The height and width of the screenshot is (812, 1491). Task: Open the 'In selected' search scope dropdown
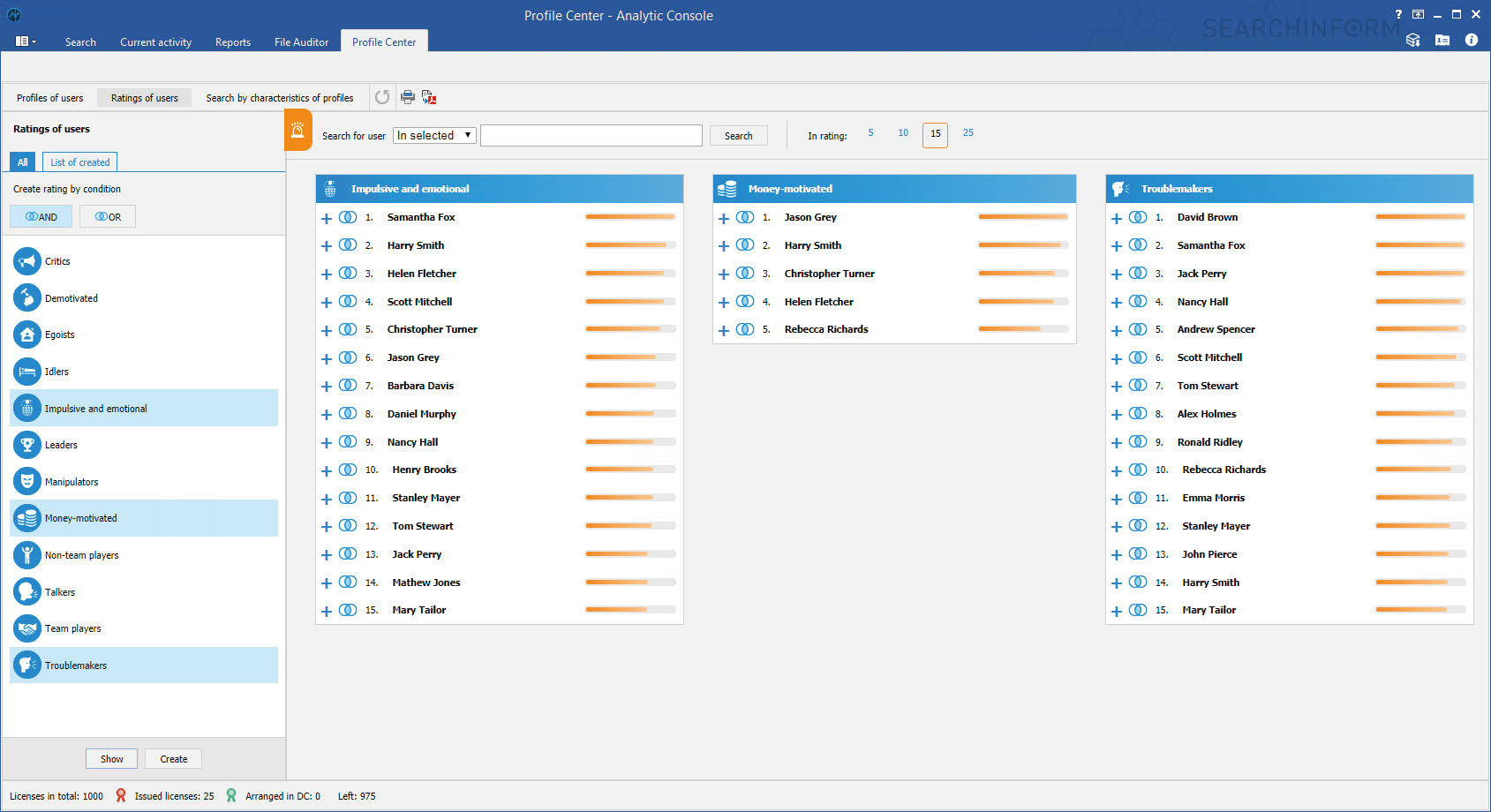click(x=434, y=135)
